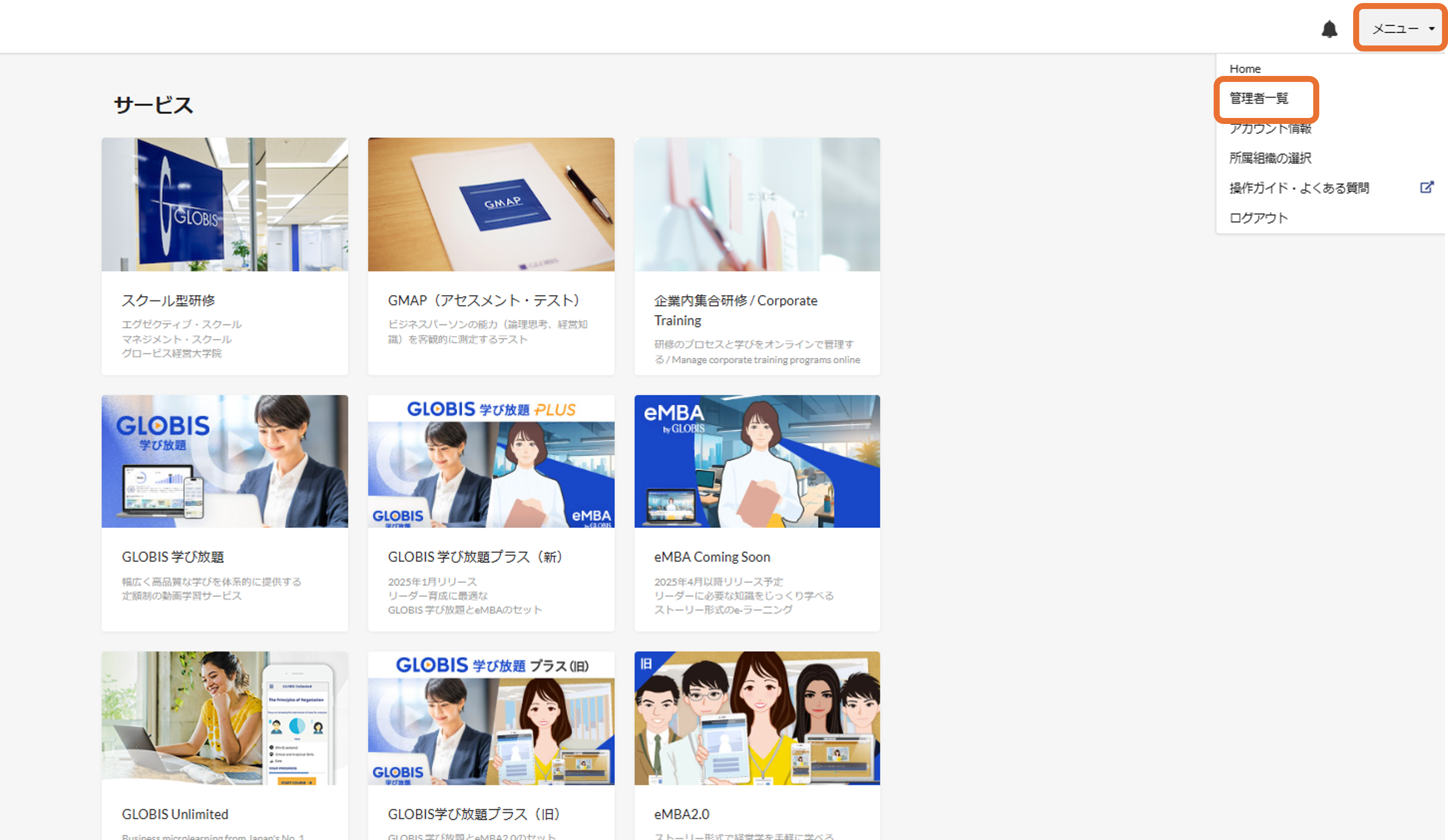This screenshot has width=1448, height=840.
Task: Open the GLOBIS Unlimited card image
Action: tap(225, 718)
